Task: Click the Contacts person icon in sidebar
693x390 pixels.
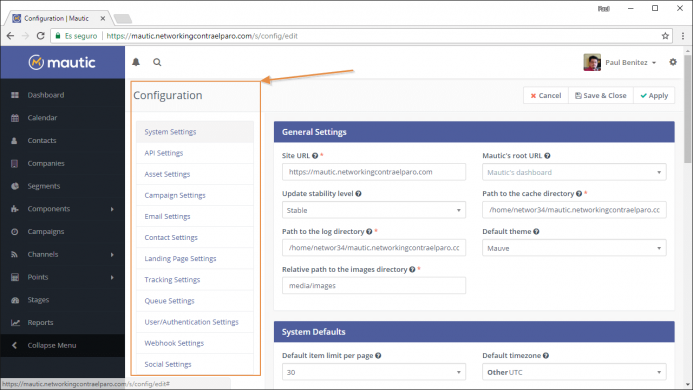Action: (x=14, y=141)
